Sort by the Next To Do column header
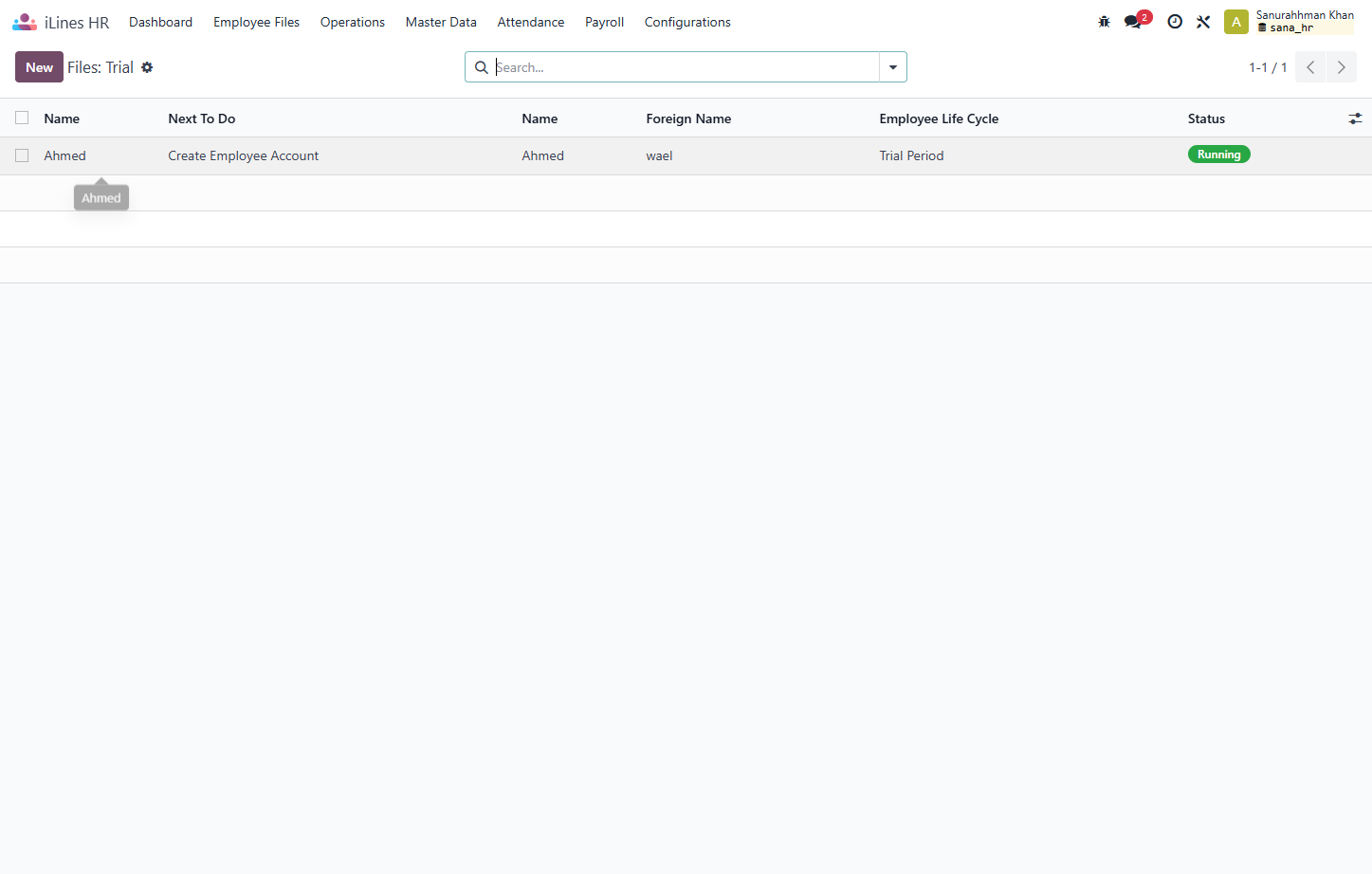Viewport: 1372px width, 874px height. [x=202, y=118]
